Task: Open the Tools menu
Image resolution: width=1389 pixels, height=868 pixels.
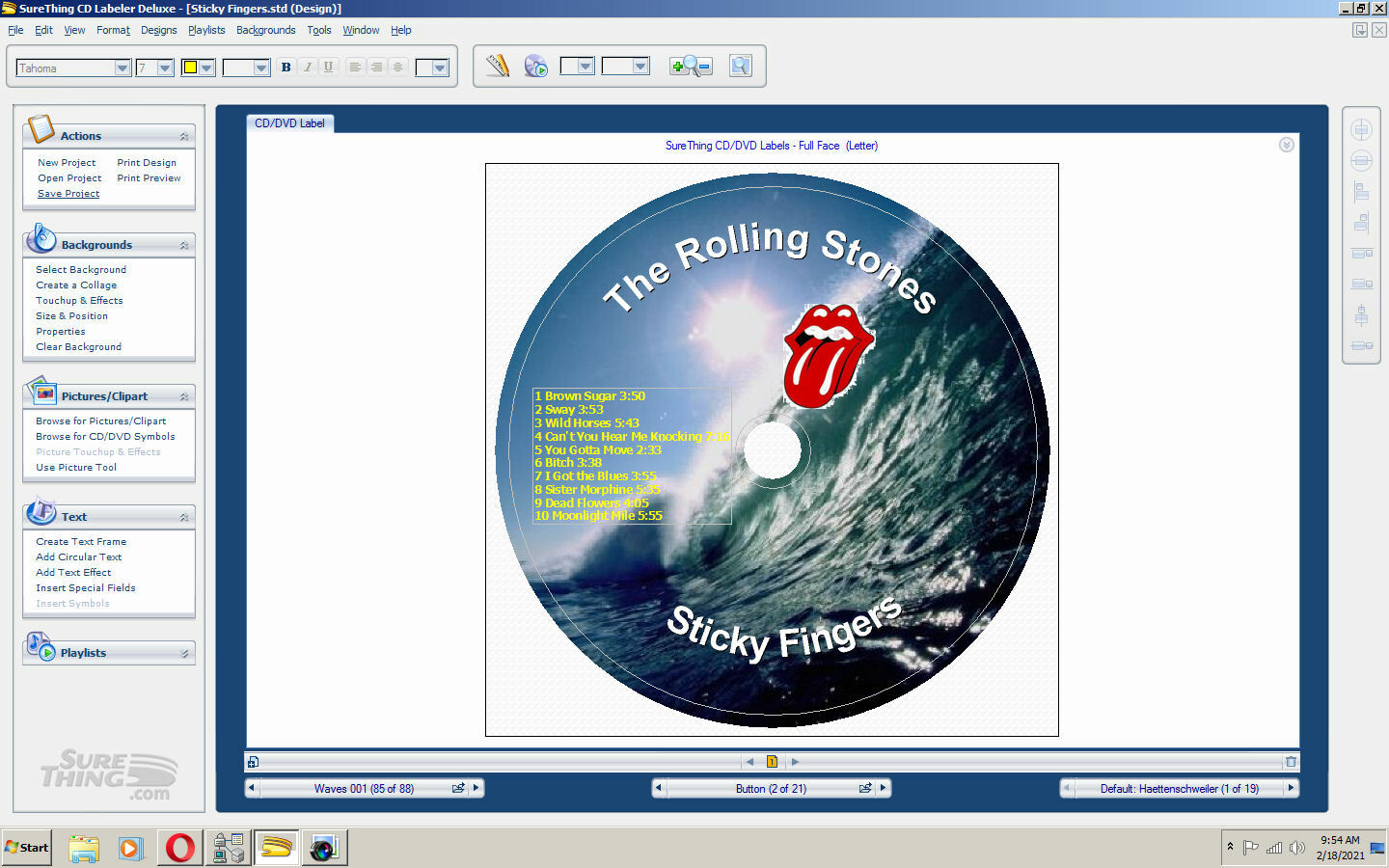Action: pyautogui.click(x=319, y=30)
